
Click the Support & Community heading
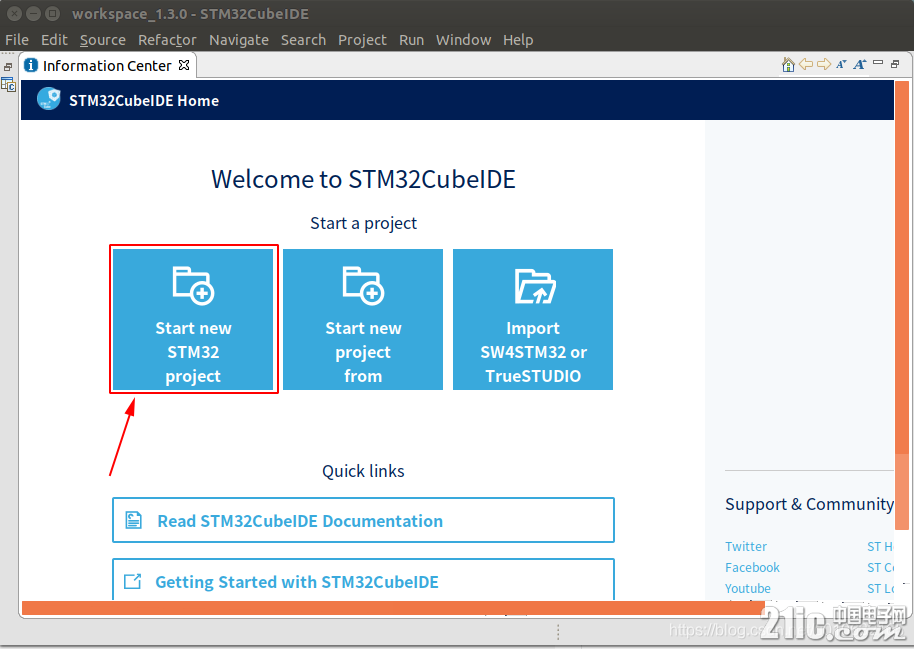click(x=809, y=504)
